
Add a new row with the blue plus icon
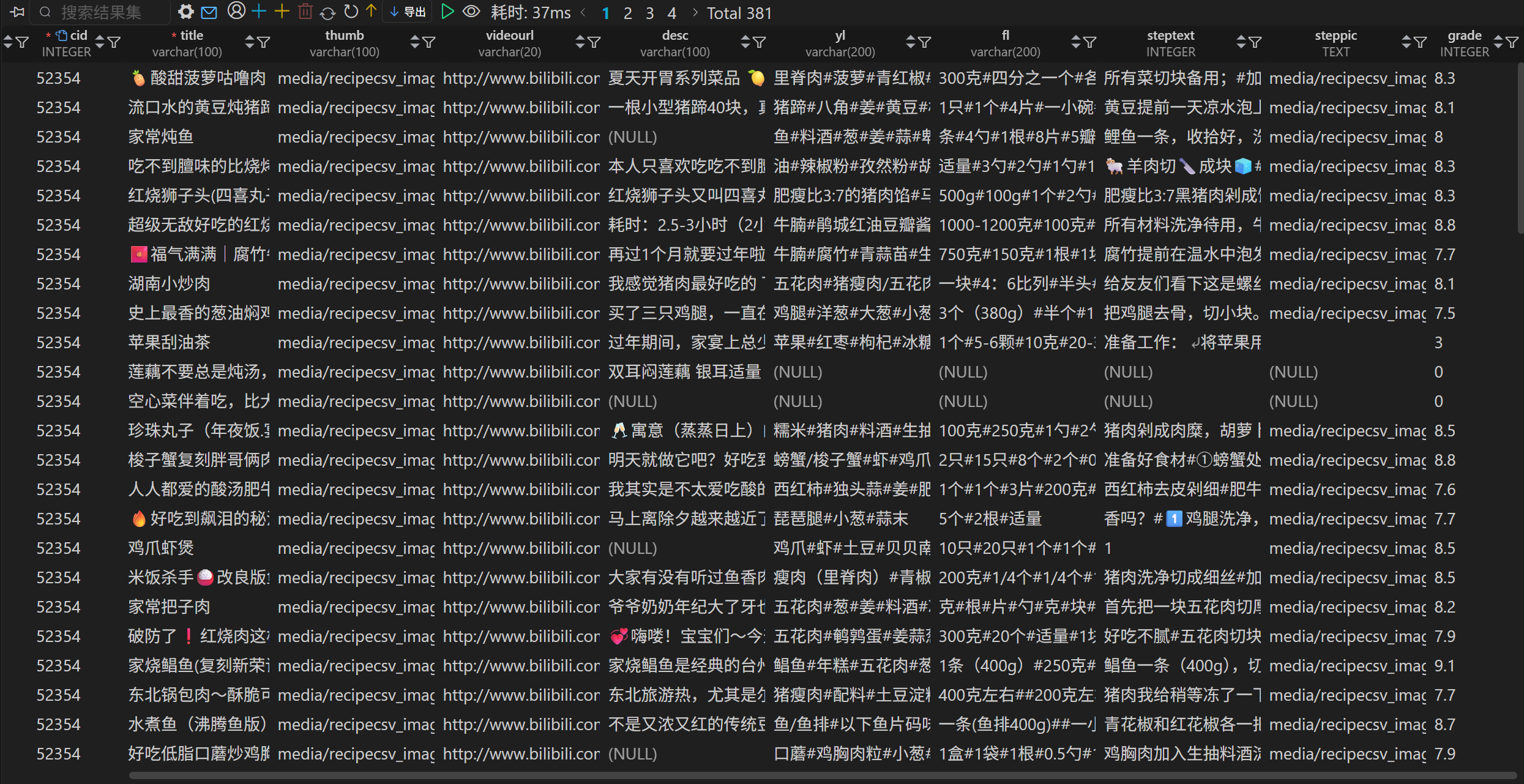[x=259, y=12]
